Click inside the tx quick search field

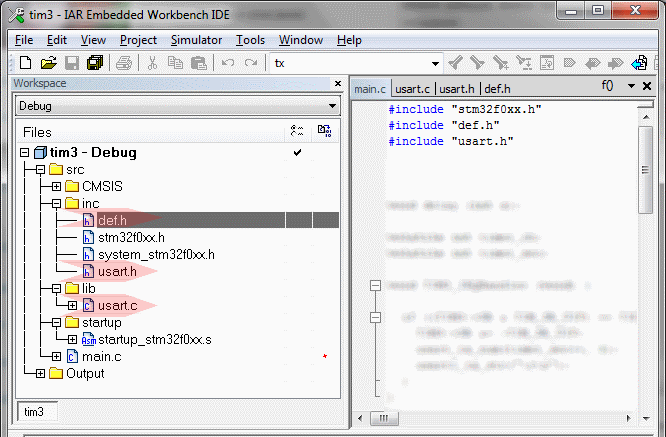coord(348,64)
